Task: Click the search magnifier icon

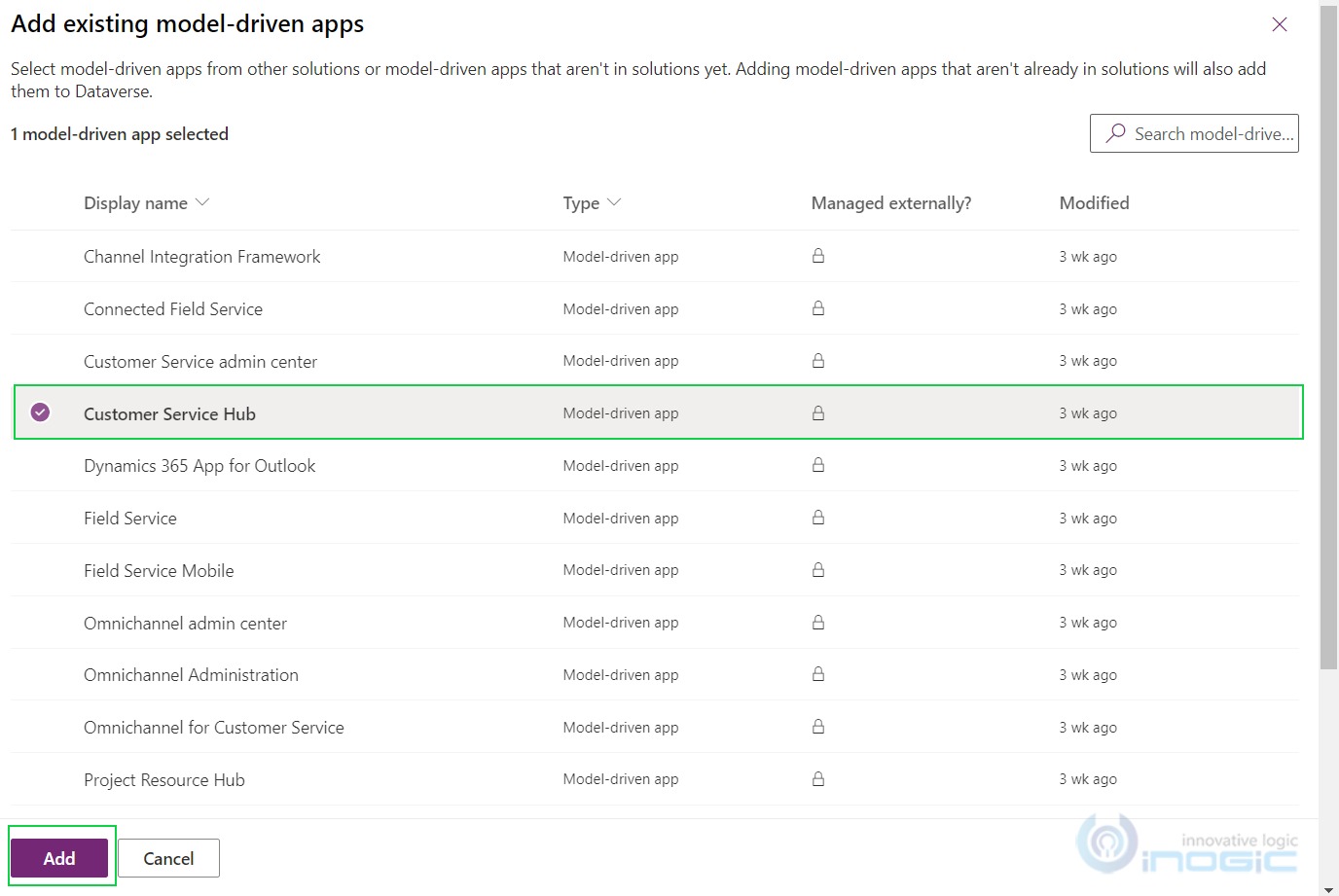Action: 1116,132
